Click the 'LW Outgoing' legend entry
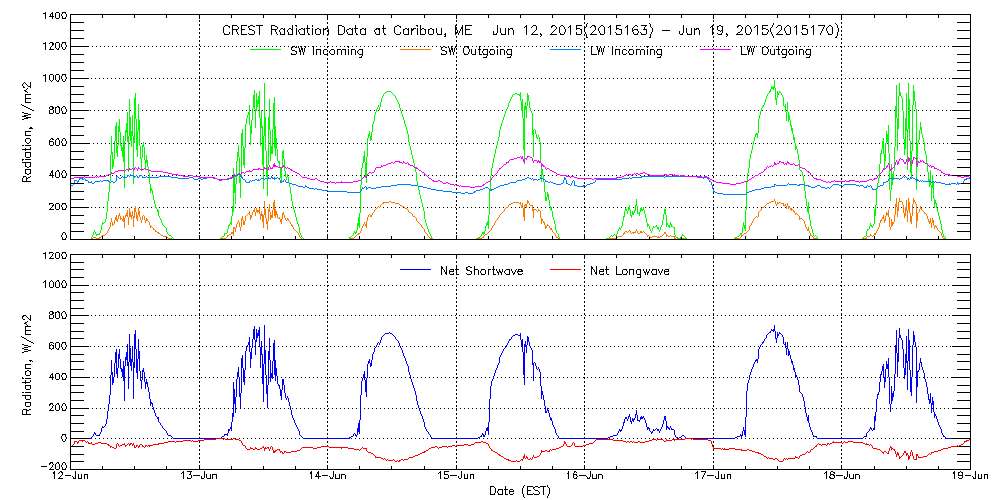This screenshot has height=500, width=1000. 775,51
